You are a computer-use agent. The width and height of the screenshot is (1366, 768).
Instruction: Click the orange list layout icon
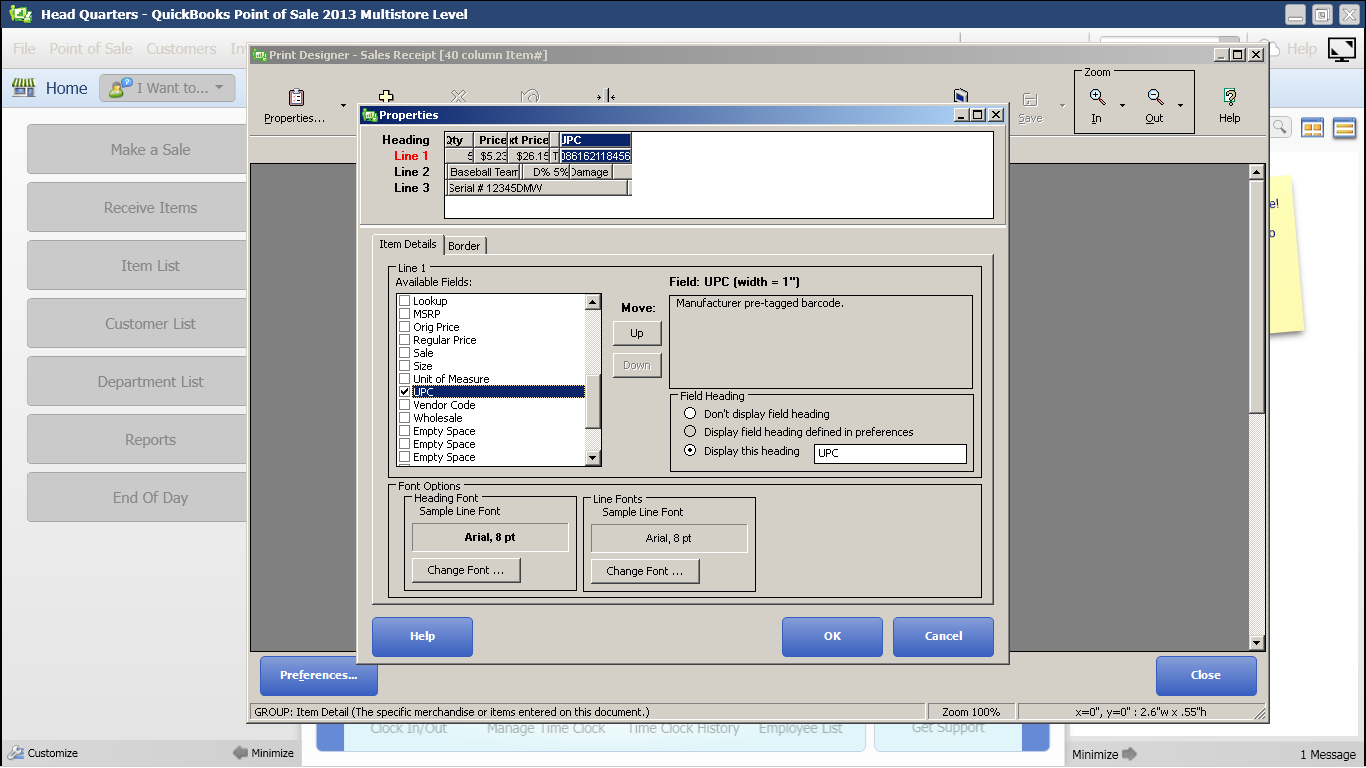click(1344, 128)
